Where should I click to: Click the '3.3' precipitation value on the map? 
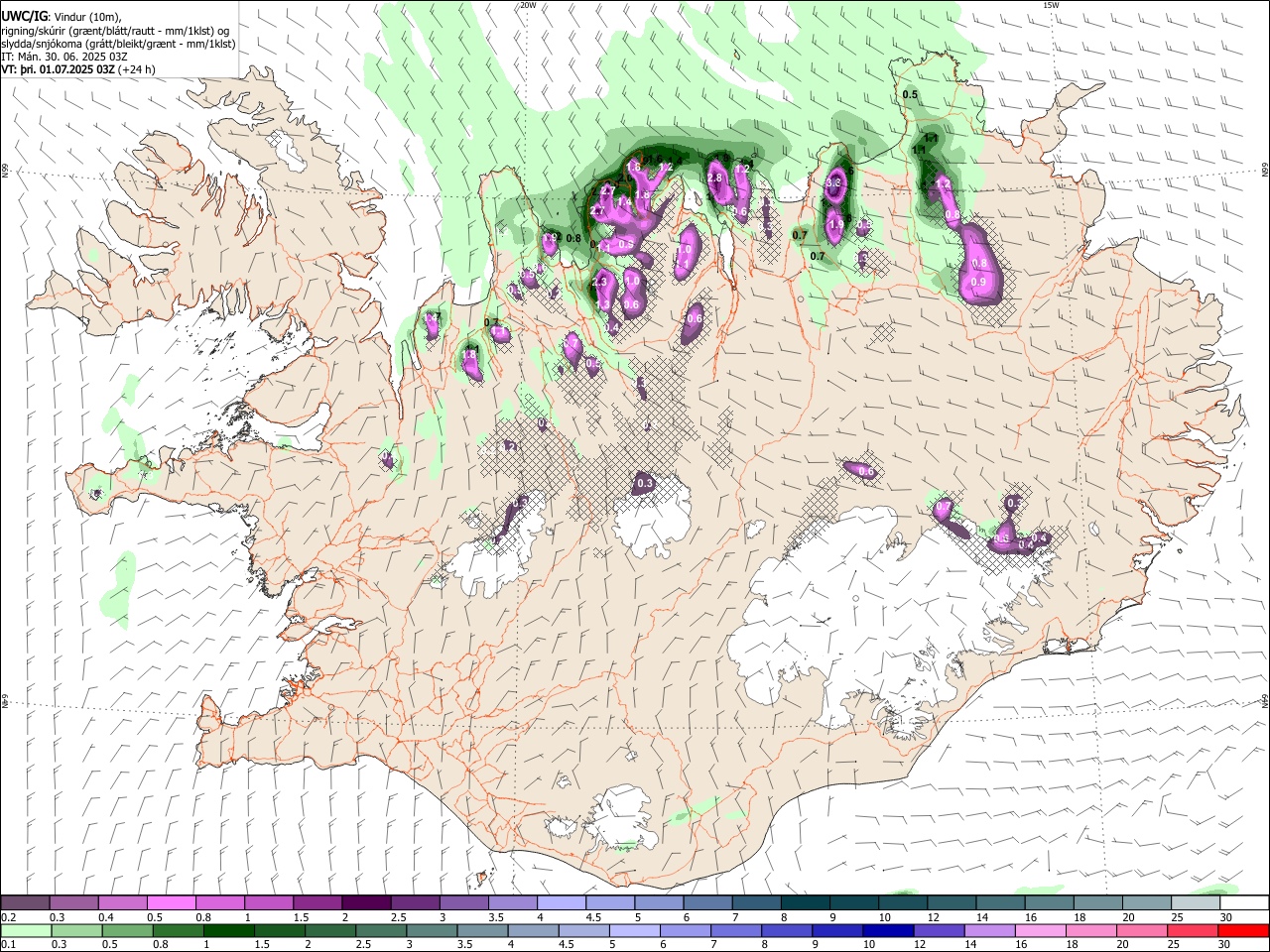pyautogui.click(x=833, y=183)
